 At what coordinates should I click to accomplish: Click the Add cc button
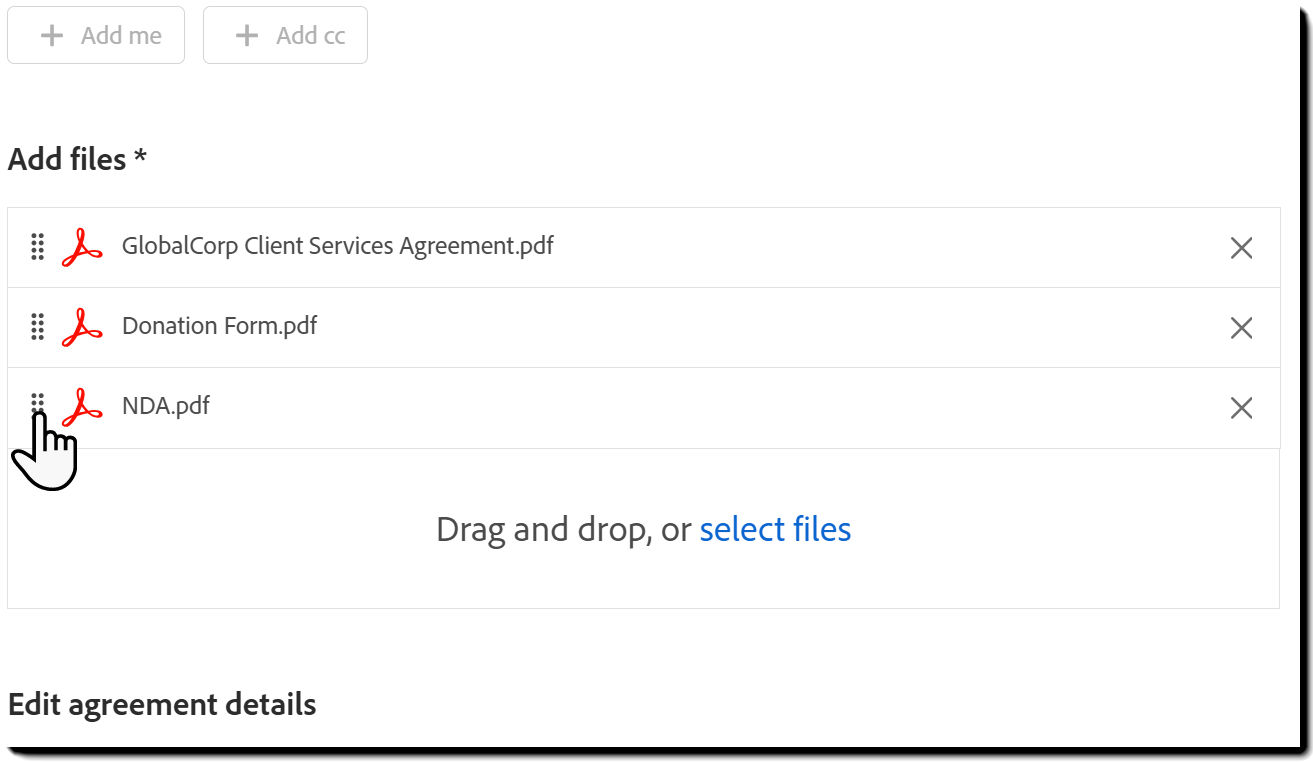click(285, 35)
